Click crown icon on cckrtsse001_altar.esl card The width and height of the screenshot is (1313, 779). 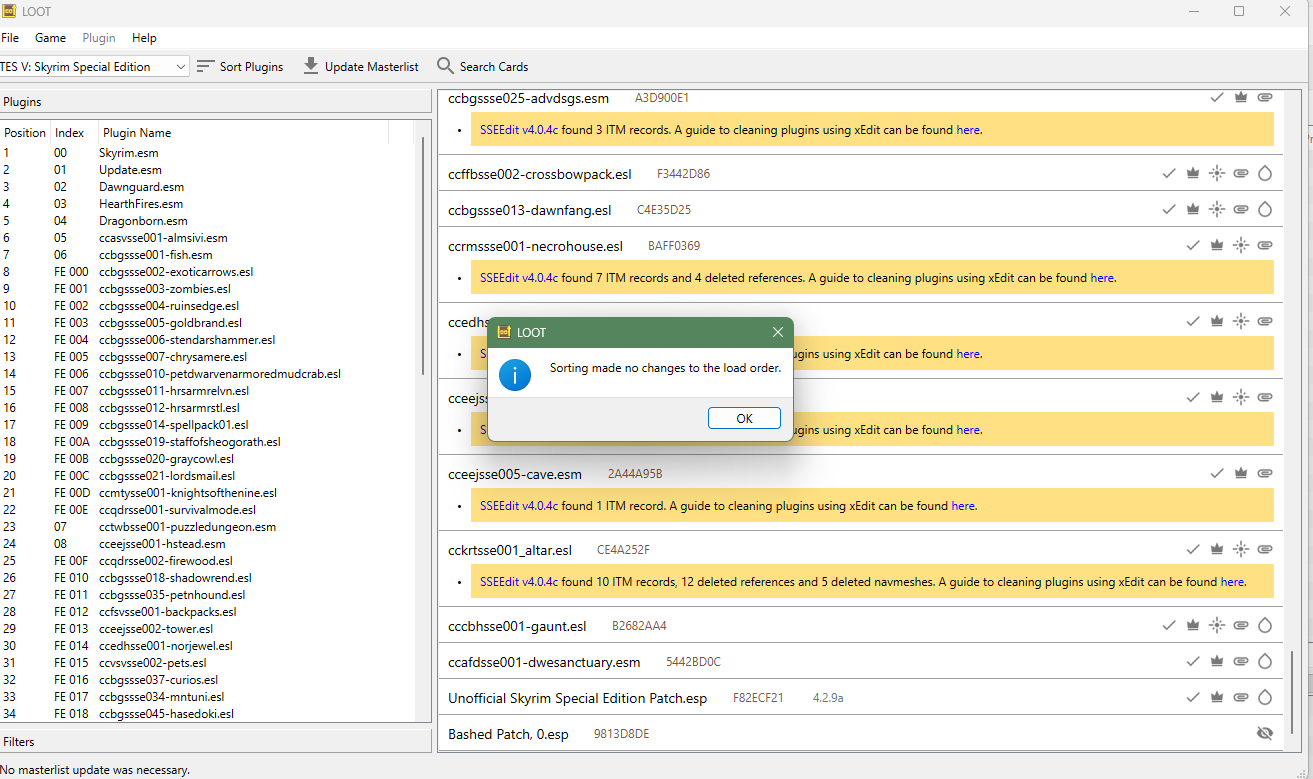(1217, 549)
